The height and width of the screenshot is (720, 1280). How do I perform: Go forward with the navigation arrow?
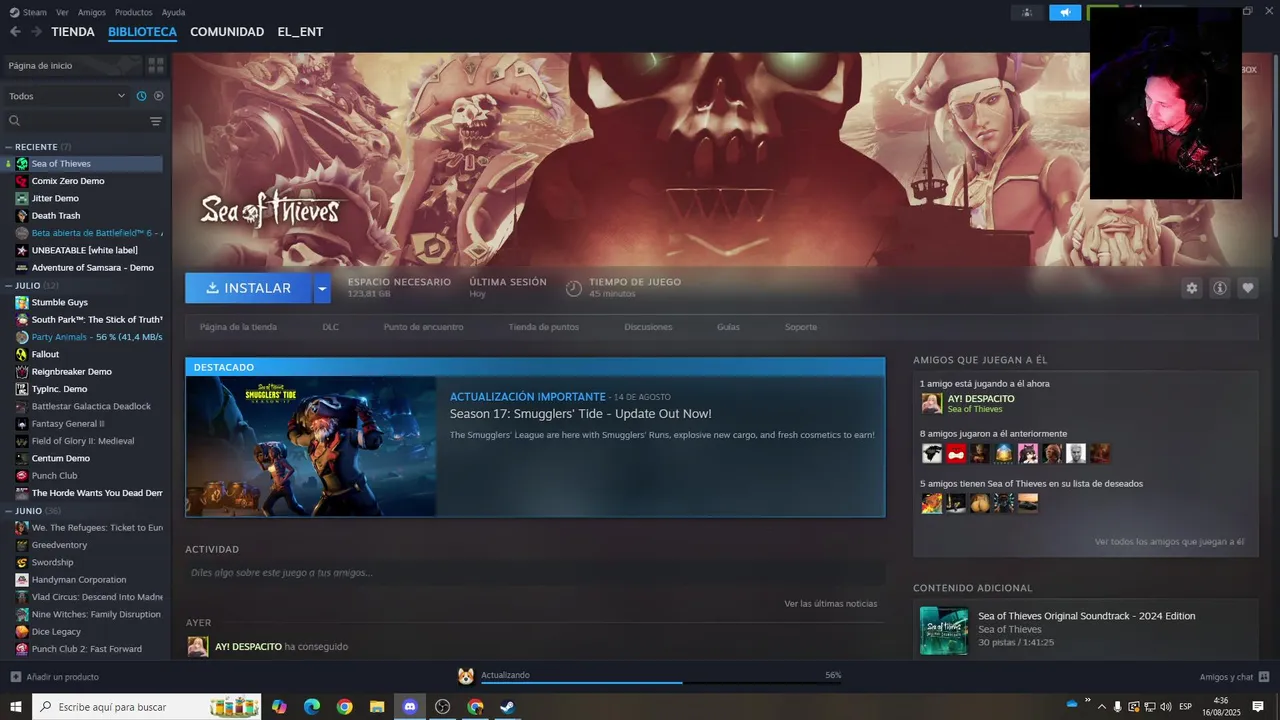tap(36, 32)
